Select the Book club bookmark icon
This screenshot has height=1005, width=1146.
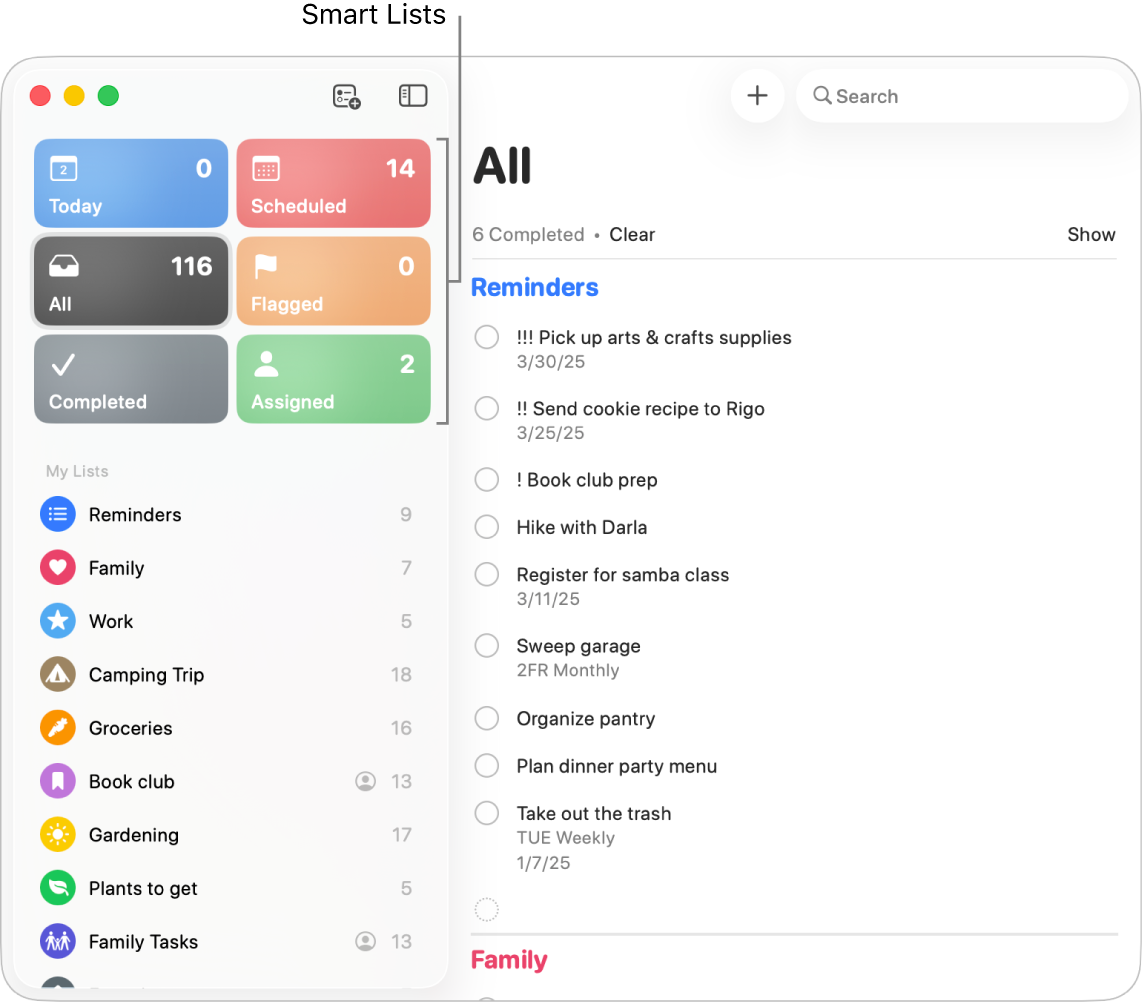click(57, 781)
